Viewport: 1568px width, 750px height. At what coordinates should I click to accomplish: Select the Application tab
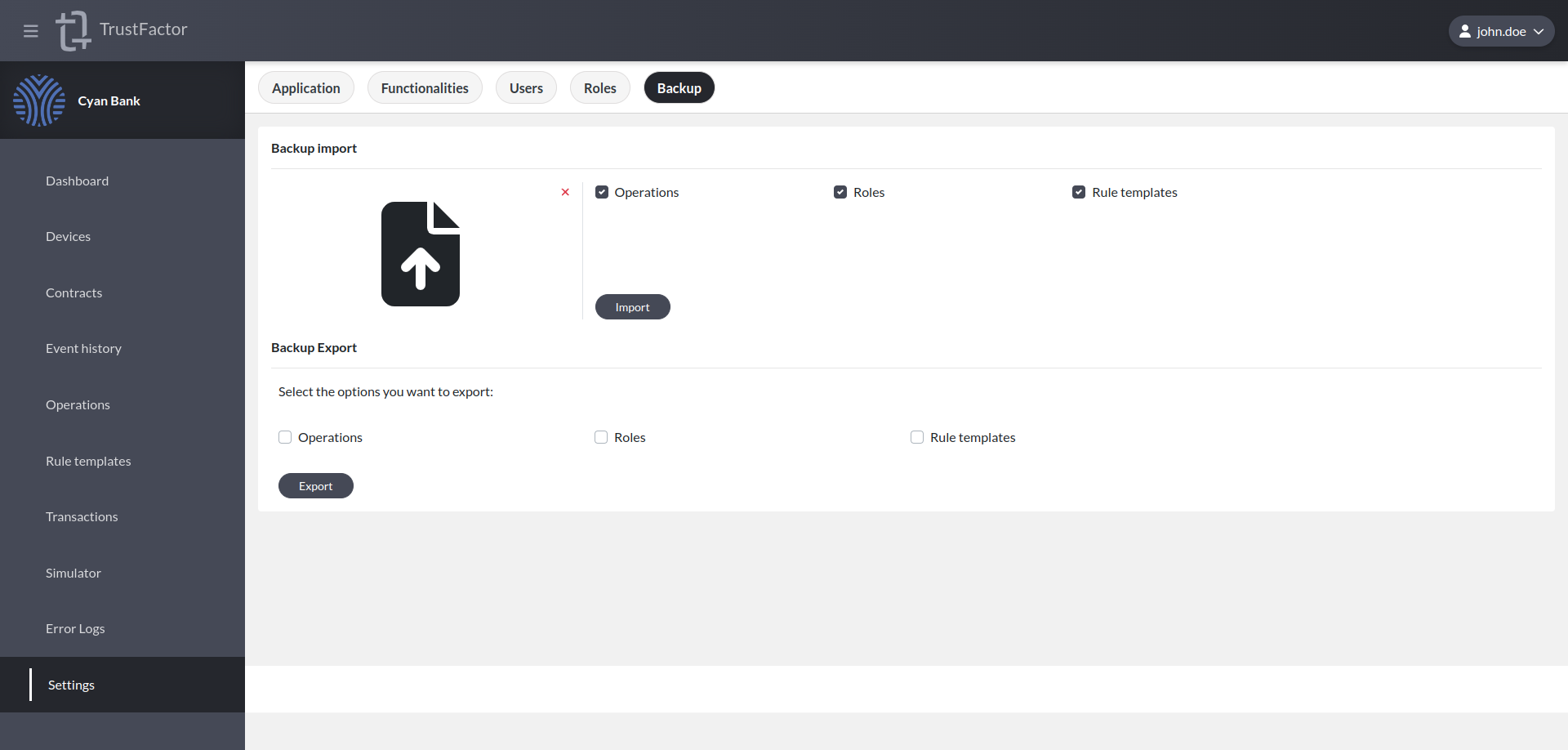pyautogui.click(x=306, y=88)
